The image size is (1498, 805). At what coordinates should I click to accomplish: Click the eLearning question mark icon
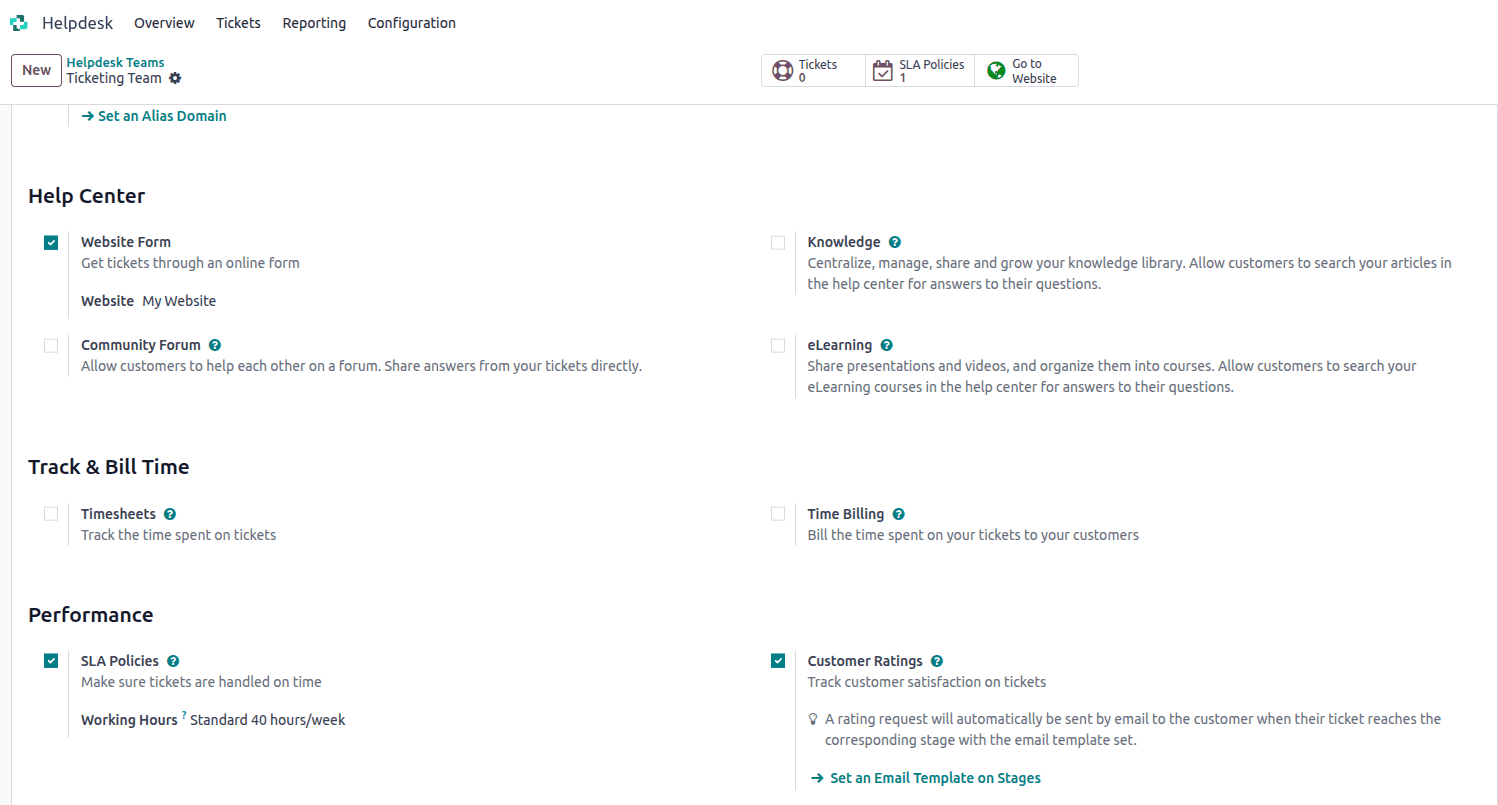click(886, 344)
